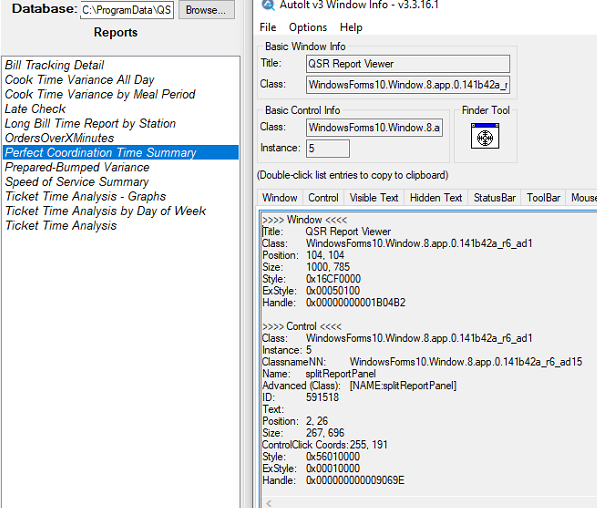This screenshot has width=597, height=508.
Task: Select the Window tab
Action: pyautogui.click(x=280, y=198)
